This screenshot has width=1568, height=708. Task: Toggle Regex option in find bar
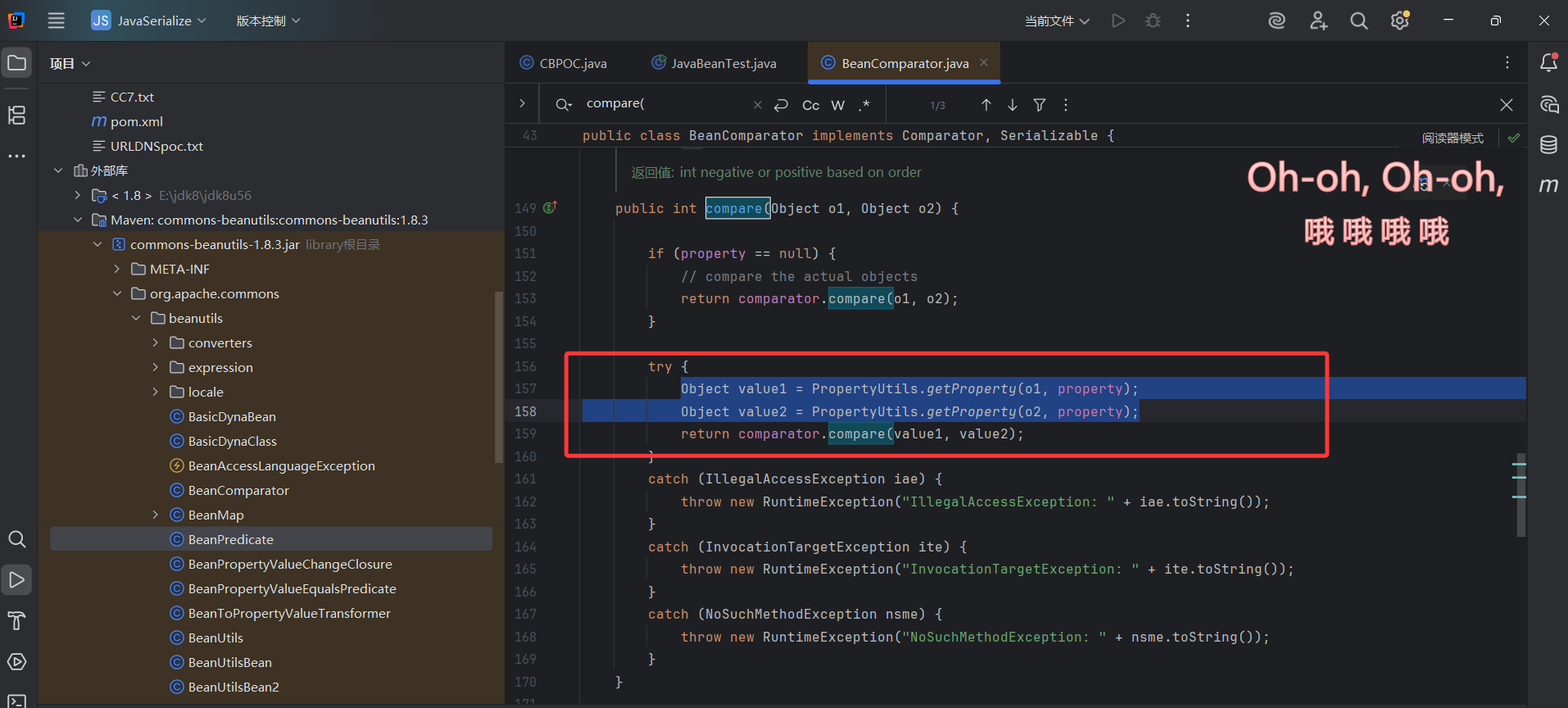point(864,105)
